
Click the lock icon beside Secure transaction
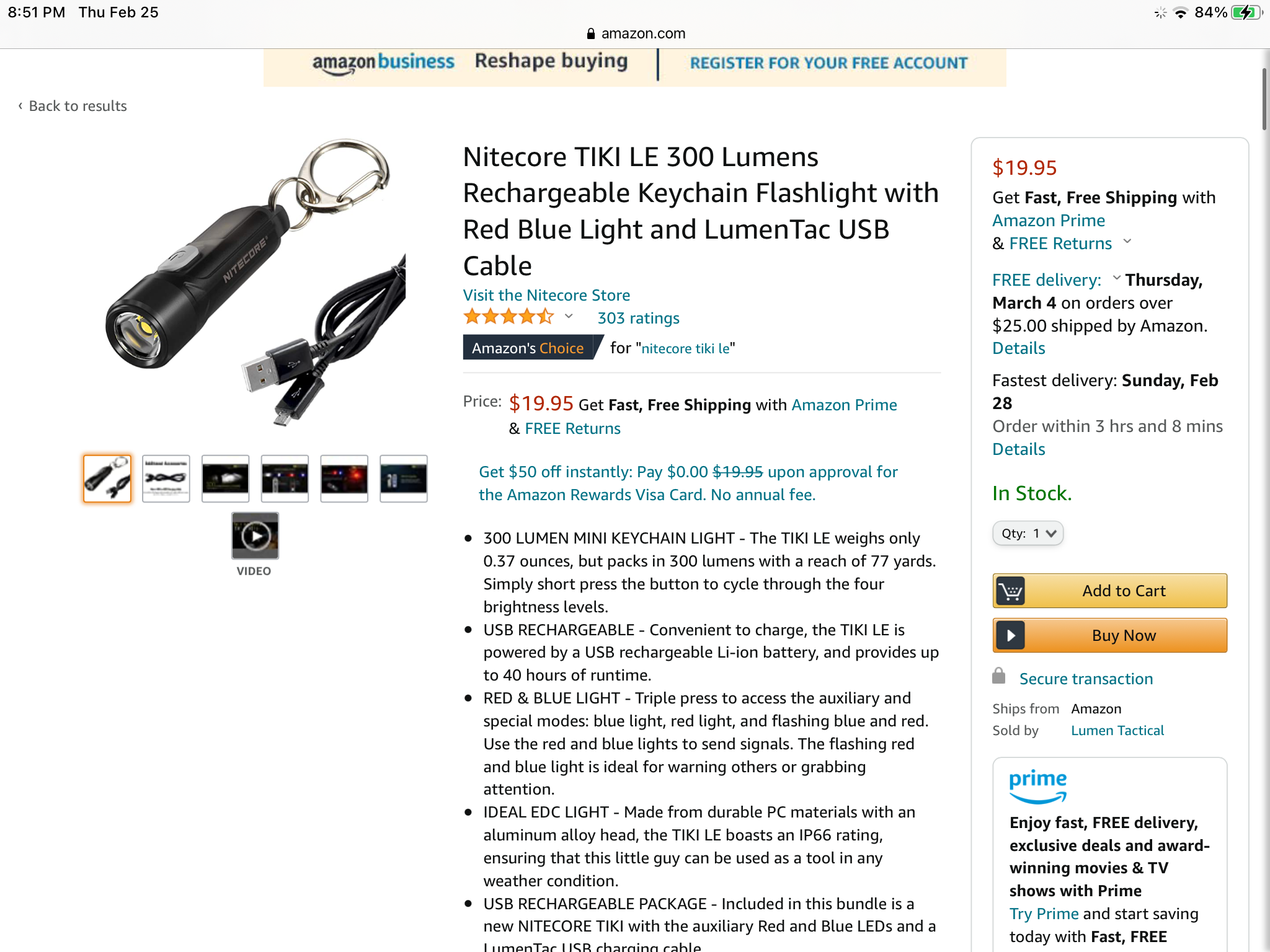click(x=998, y=676)
